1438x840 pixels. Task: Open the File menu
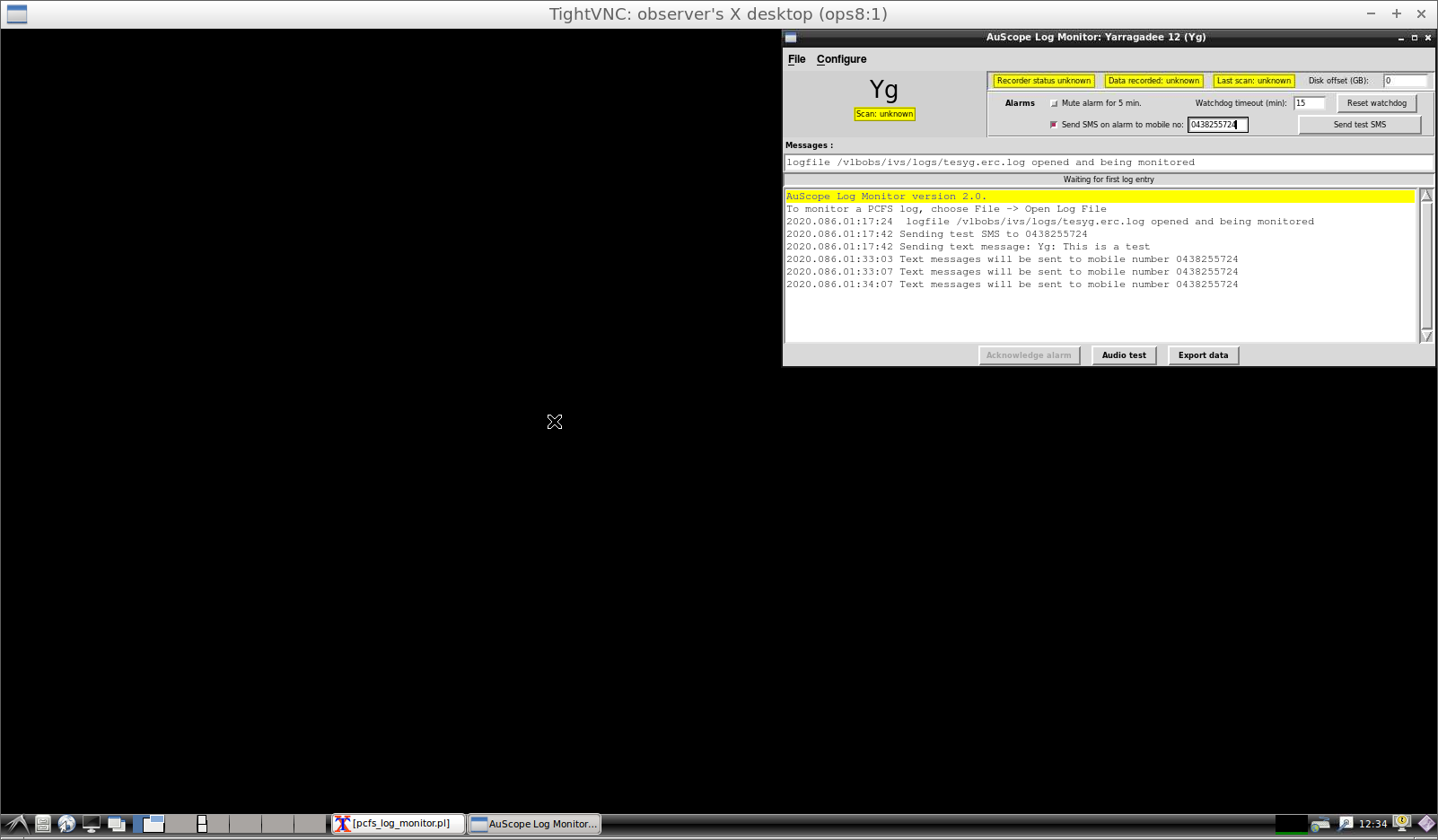click(x=796, y=59)
